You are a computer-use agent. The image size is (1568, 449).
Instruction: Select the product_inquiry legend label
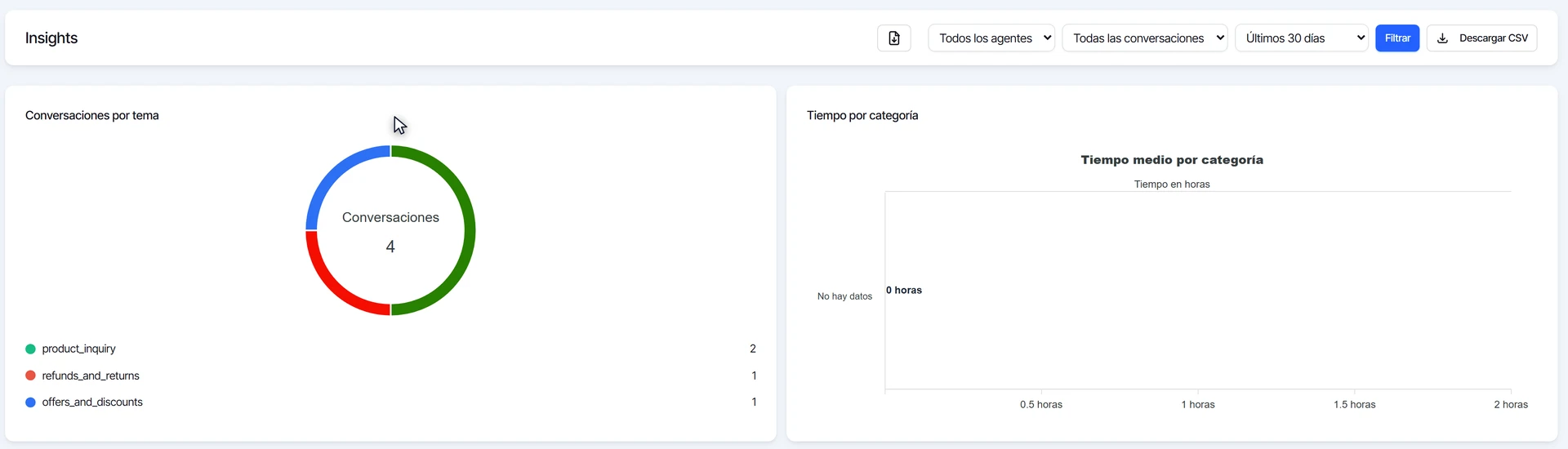click(x=78, y=349)
